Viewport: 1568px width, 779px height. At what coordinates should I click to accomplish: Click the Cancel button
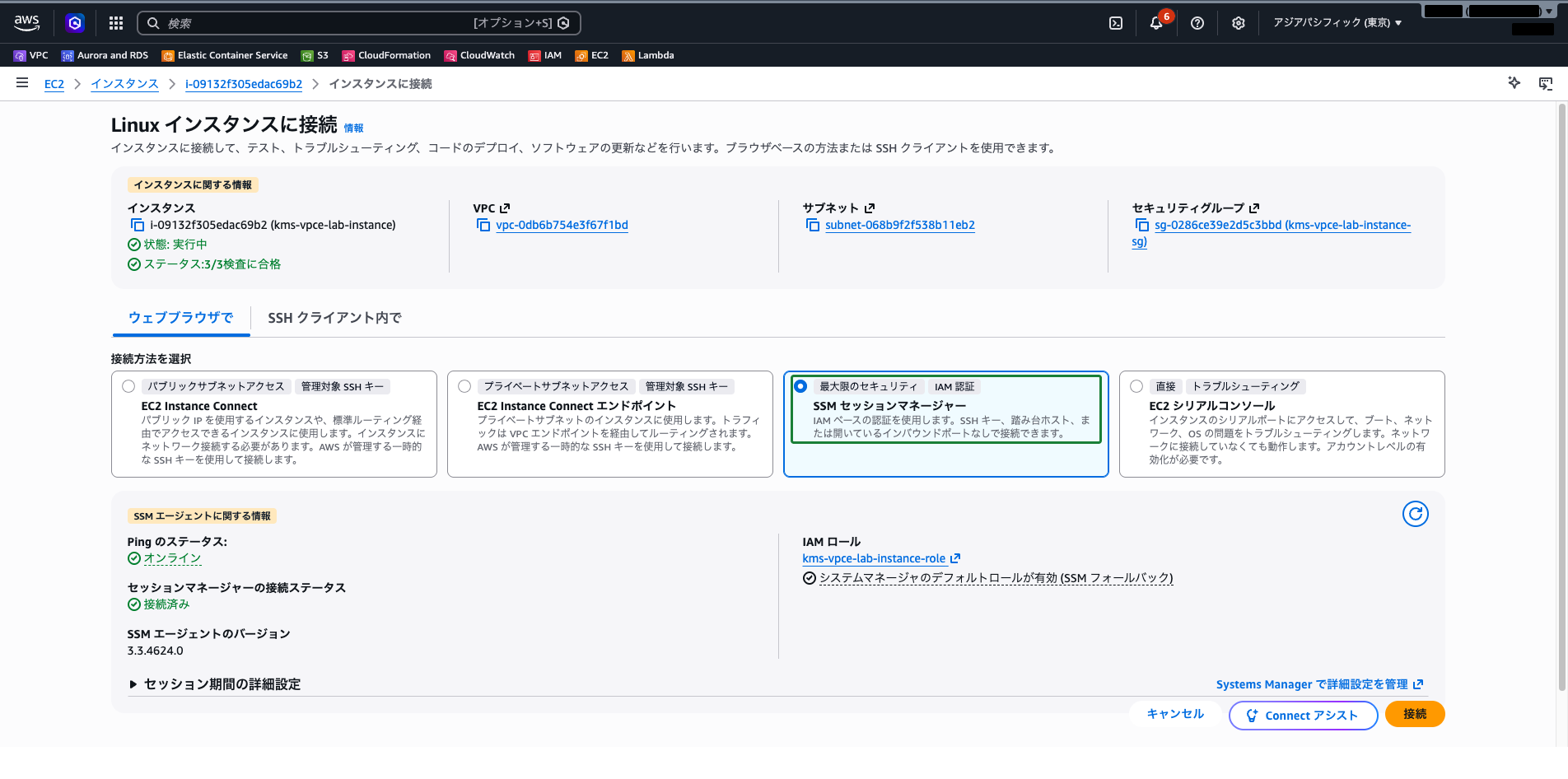pyautogui.click(x=1175, y=714)
